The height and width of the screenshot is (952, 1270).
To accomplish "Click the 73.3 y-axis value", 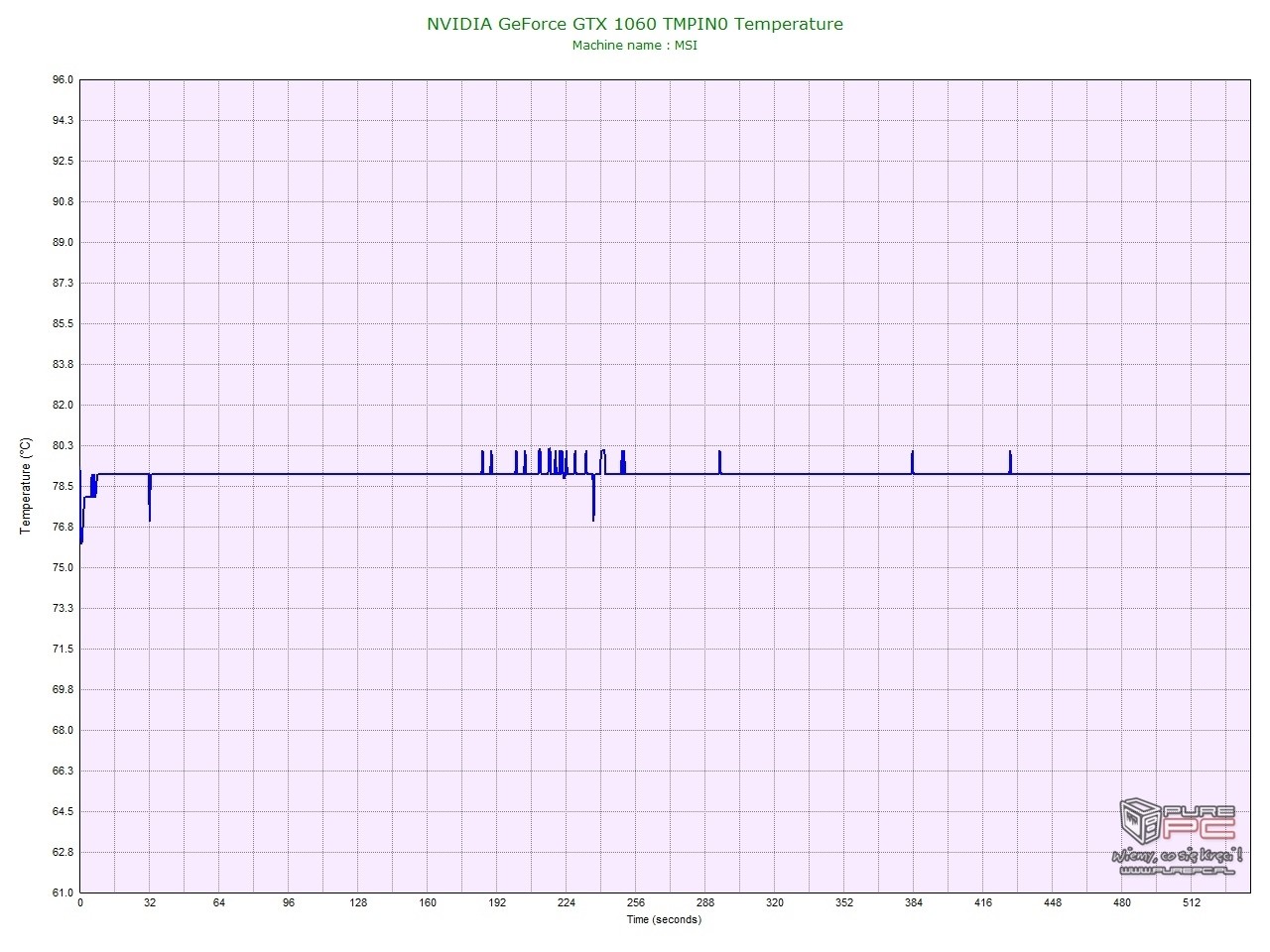I will point(63,608).
